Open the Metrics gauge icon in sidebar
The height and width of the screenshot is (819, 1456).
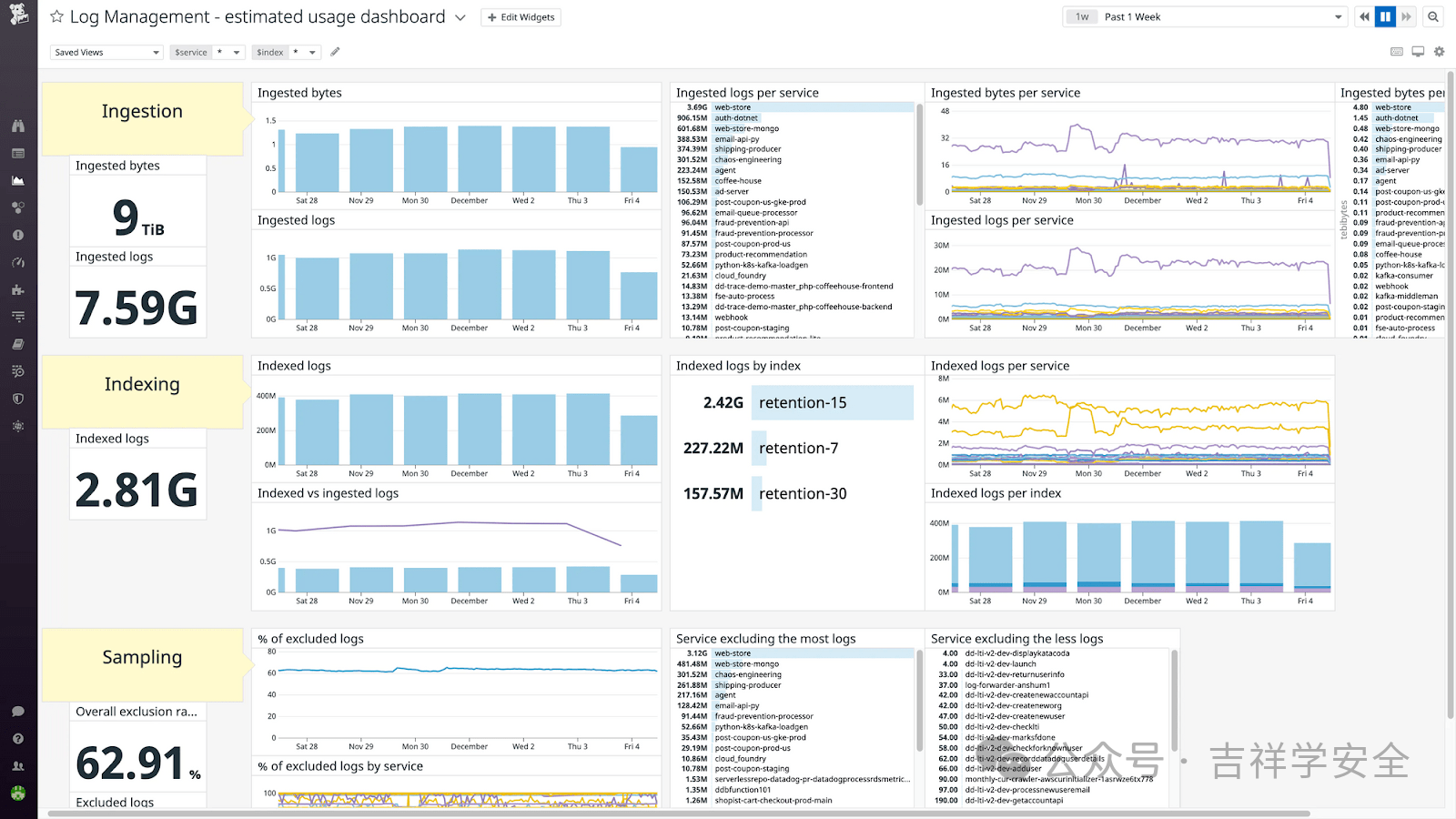pos(18,262)
